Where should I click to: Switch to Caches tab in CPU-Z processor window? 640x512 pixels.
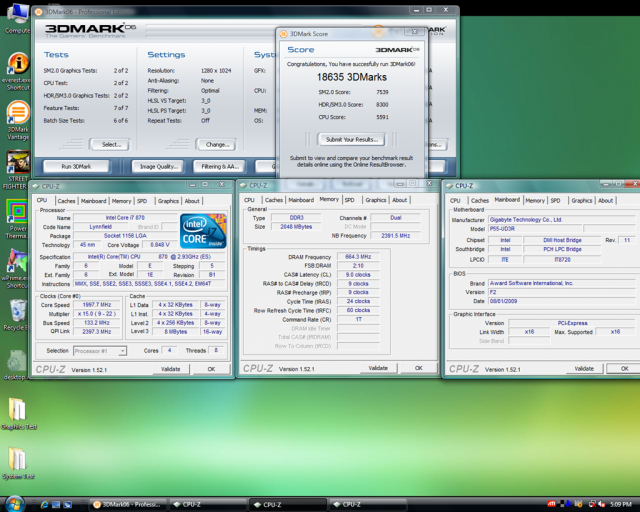(x=66, y=201)
